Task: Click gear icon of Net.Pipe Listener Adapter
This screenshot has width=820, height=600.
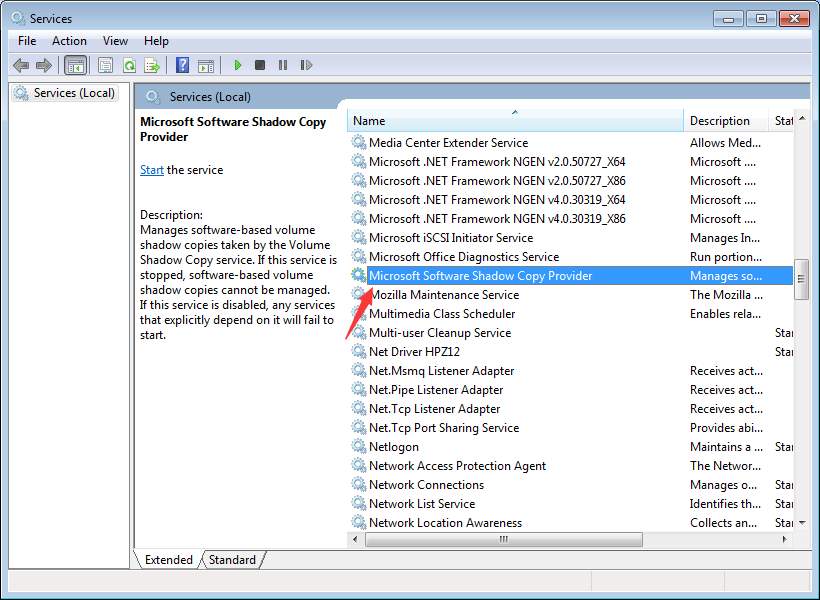Action: pyautogui.click(x=358, y=390)
